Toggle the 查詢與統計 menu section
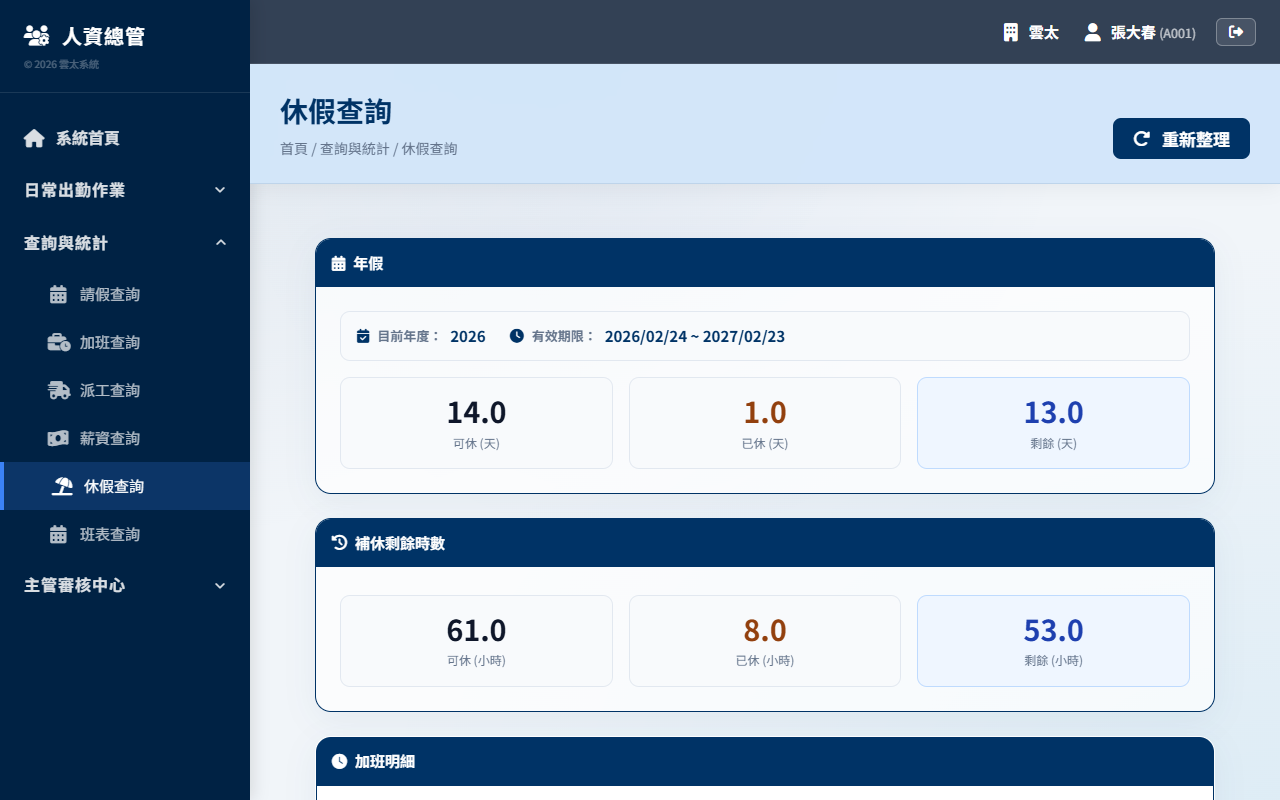Image resolution: width=1280 pixels, height=800 pixels. click(x=125, y=243)
